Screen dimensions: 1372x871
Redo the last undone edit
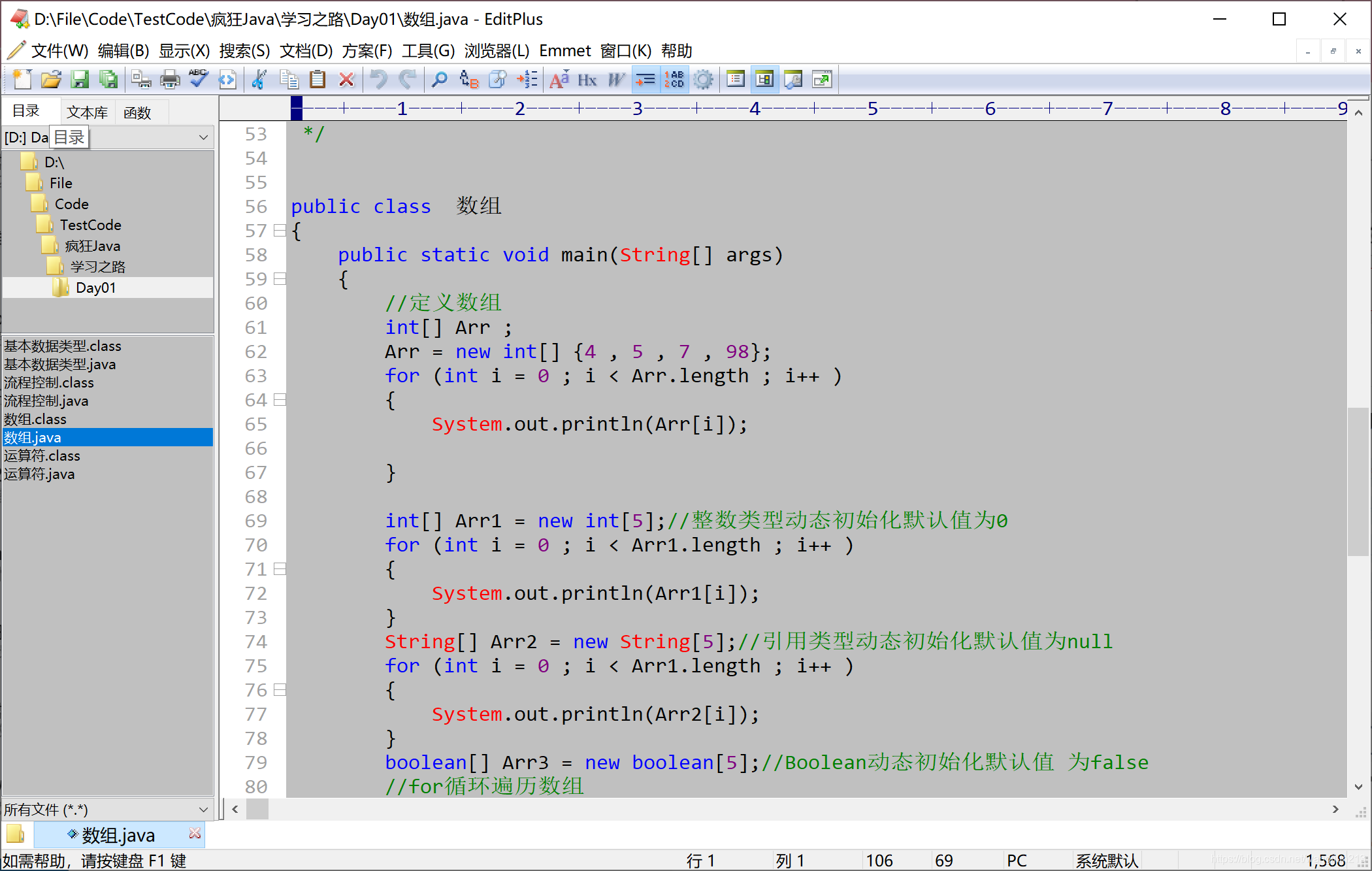click(407, 80)
